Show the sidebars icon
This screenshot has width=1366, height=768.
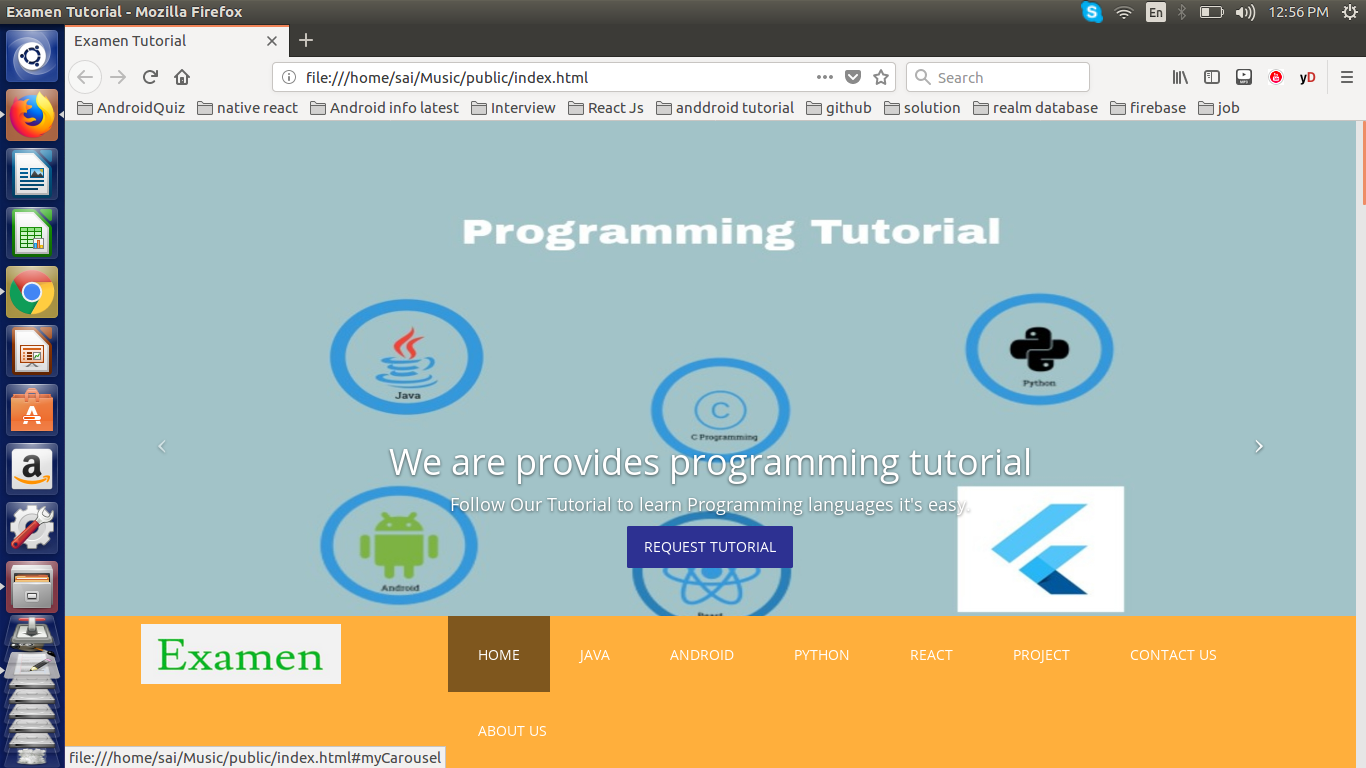coord(1212,77)
